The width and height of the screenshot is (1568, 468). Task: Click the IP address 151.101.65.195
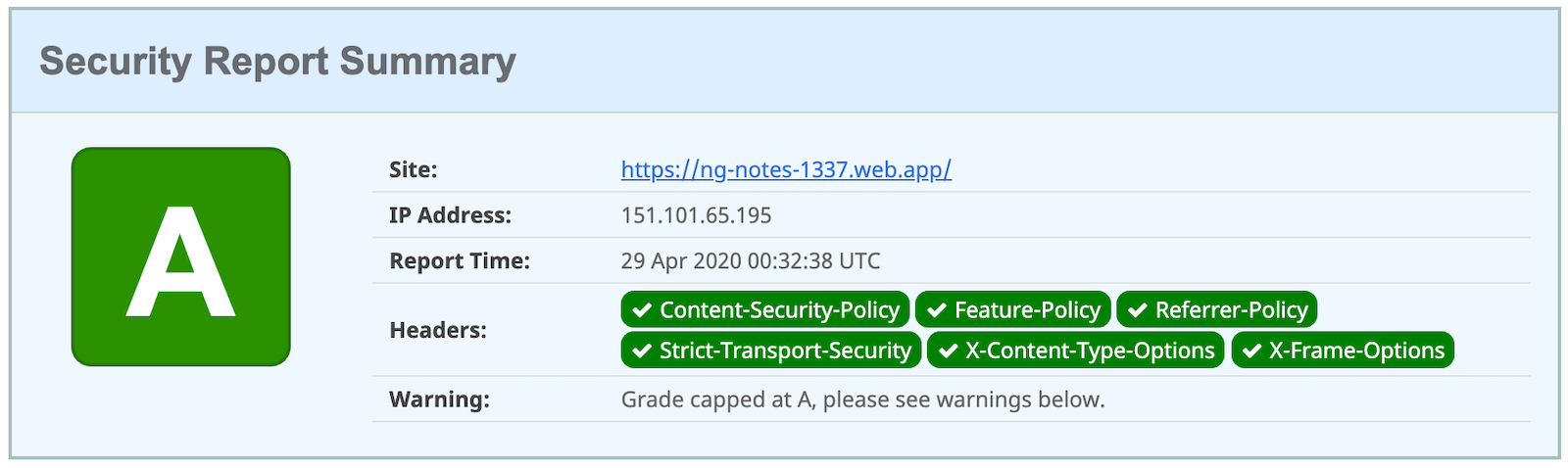(x=696, y=215)
